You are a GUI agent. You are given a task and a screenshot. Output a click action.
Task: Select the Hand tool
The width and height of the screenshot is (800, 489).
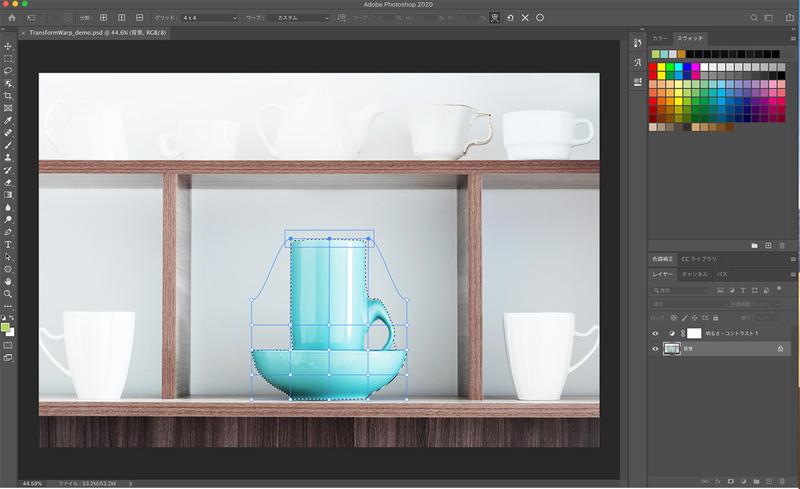(x=8, y=282)
